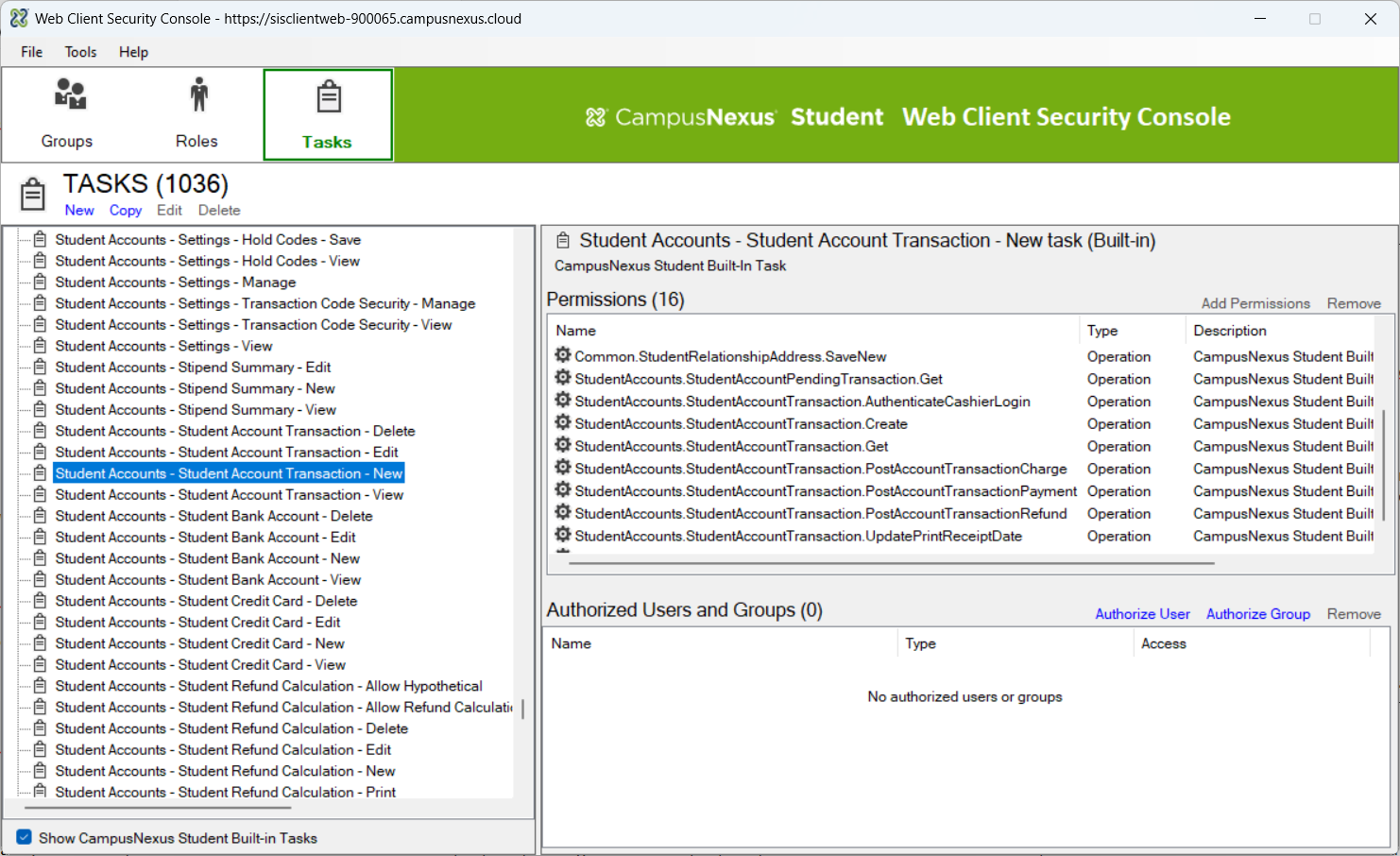
Task: Click Remove link in Authorized Users section
Action: point(1354,614)
